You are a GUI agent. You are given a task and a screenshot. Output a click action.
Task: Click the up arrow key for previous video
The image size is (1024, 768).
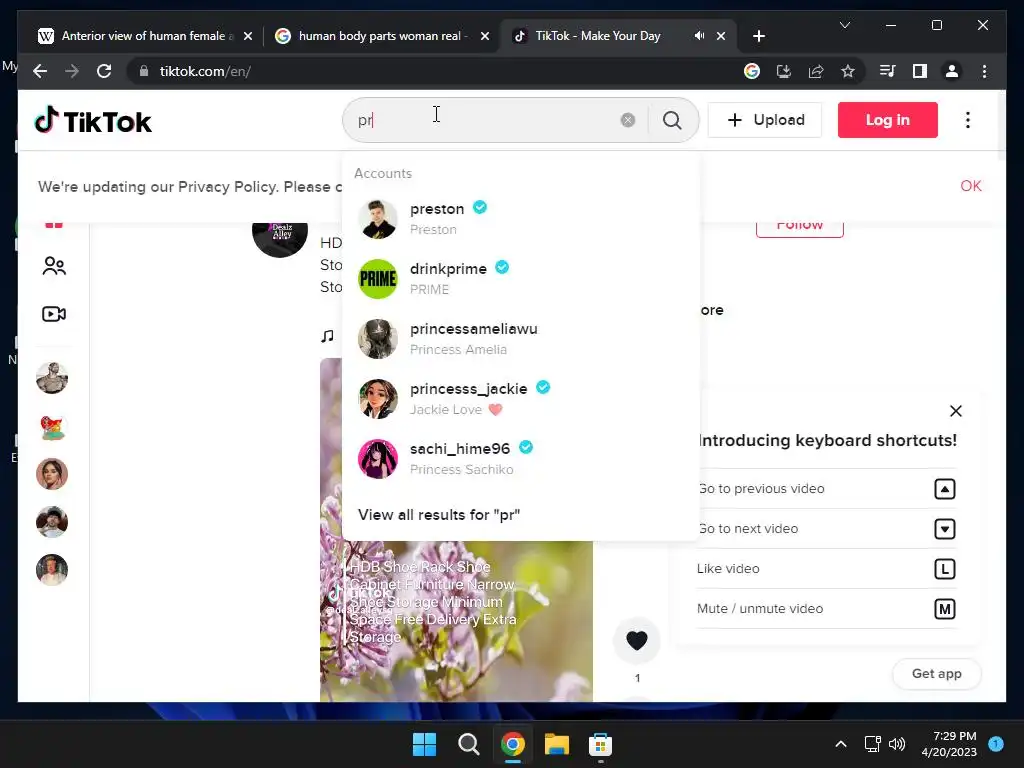click(x=944, y=489)
